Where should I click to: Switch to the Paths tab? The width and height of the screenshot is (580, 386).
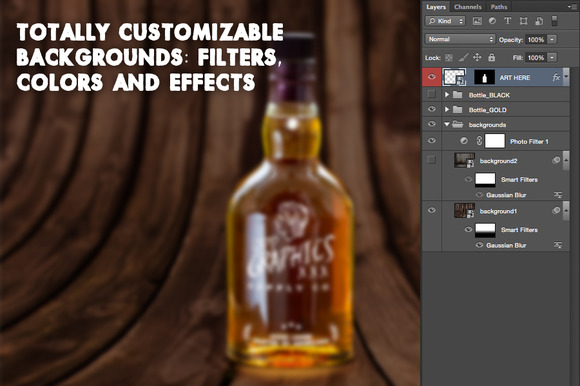499,7
